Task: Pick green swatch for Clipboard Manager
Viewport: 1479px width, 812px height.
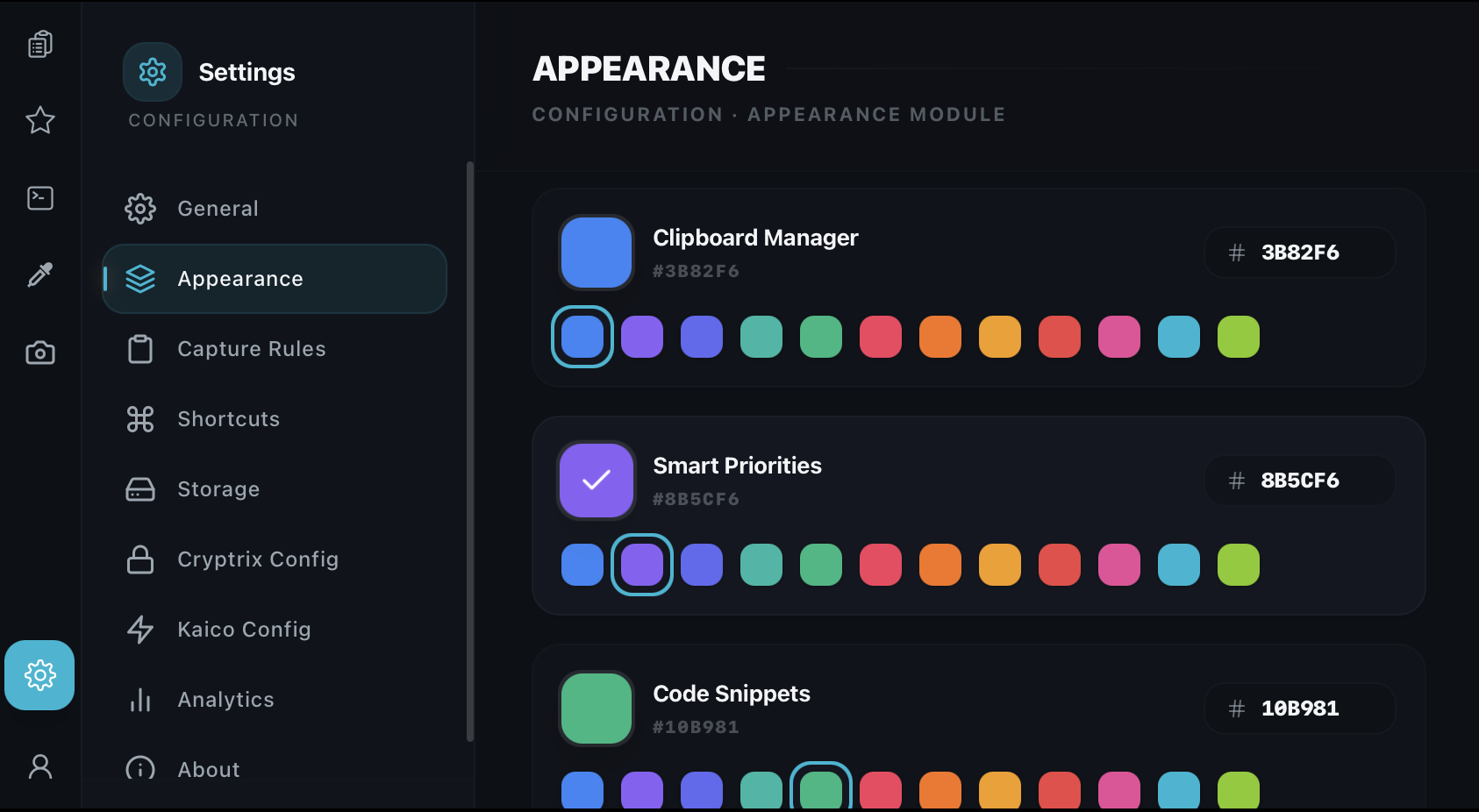Action: pyautogui.click(x=821, y=337)
